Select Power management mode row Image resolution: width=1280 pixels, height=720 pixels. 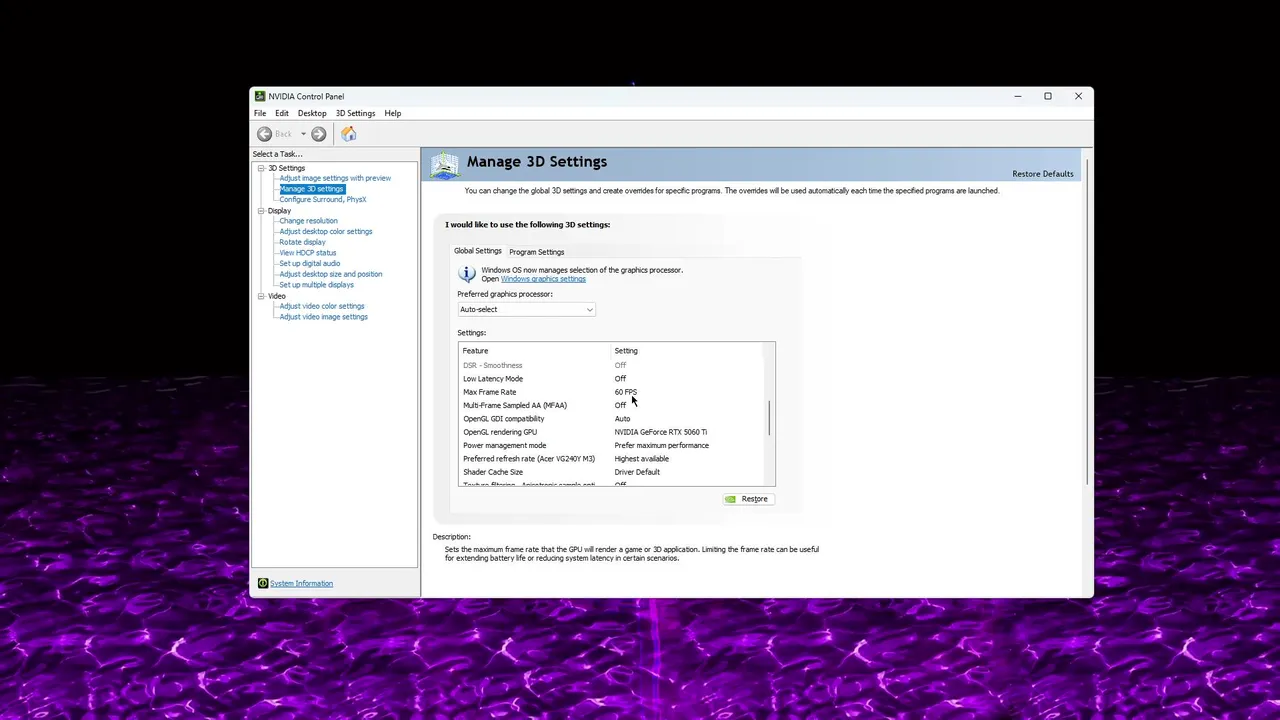(x=612, y=445)
